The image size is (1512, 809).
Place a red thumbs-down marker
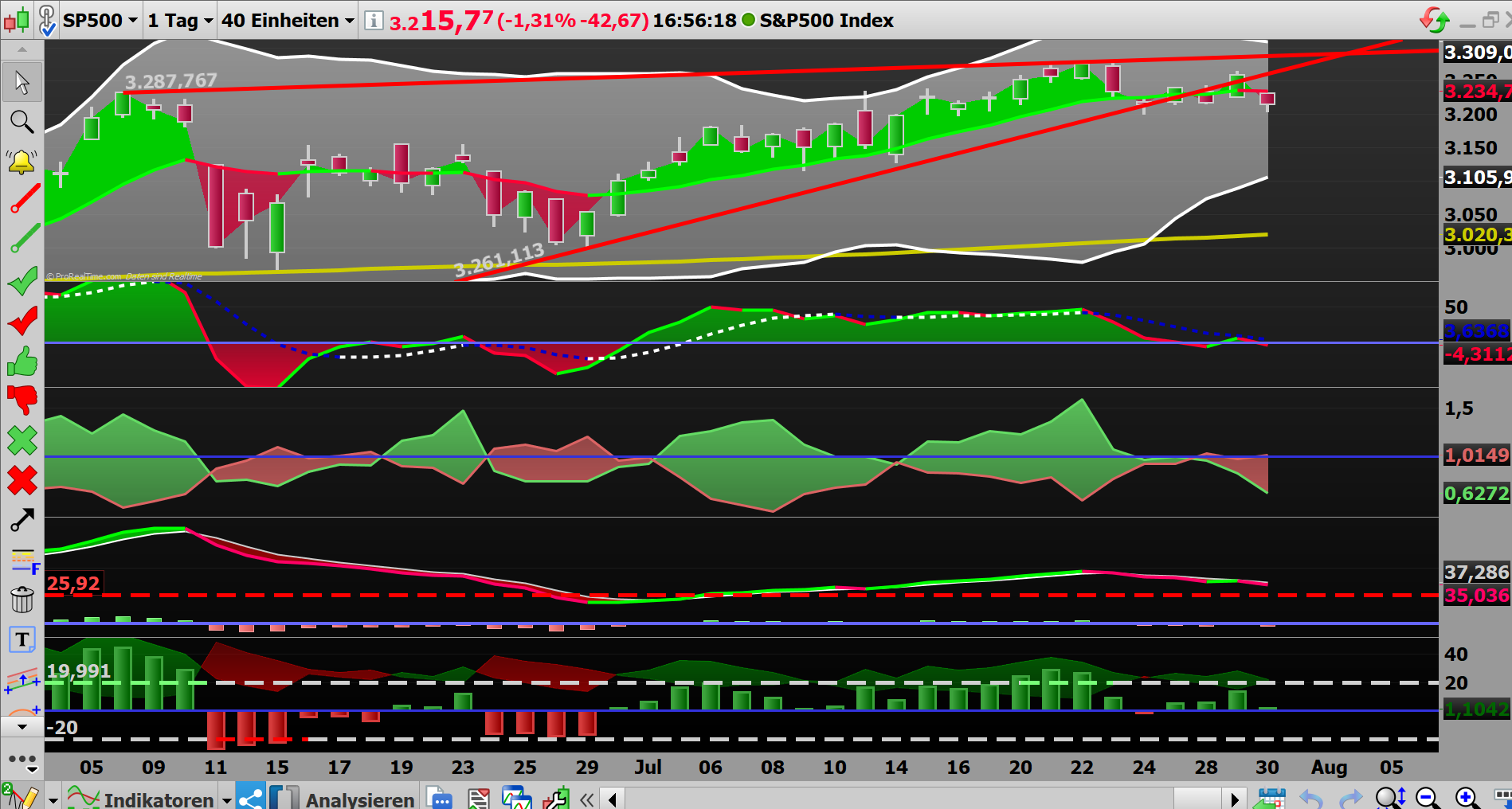(x=22, y=400)
